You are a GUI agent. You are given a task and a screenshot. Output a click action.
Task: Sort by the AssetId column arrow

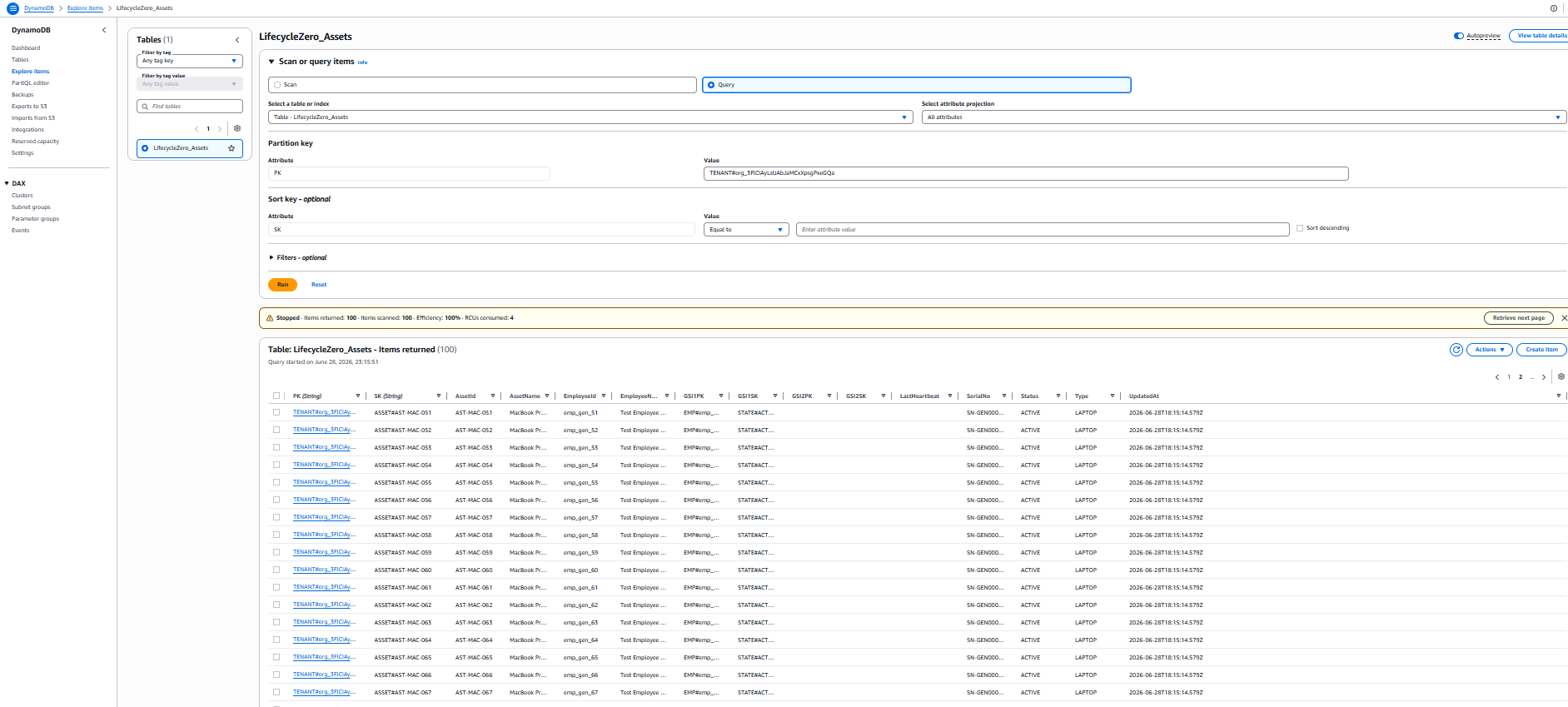point(493,396)
